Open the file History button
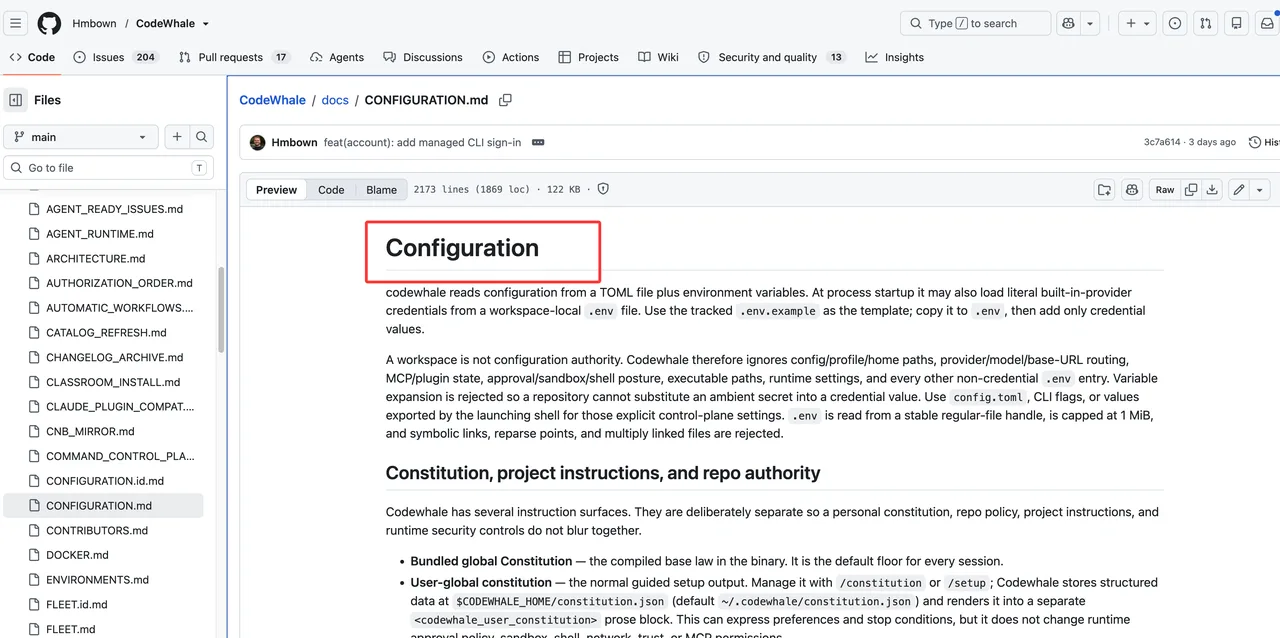 (x=1264, y=142)
